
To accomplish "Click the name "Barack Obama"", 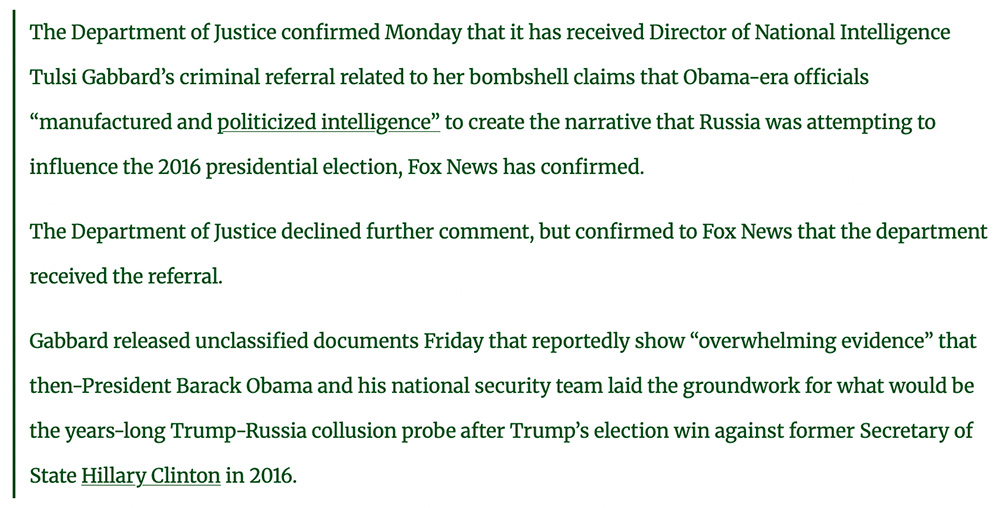I will [x=217, y=386].
